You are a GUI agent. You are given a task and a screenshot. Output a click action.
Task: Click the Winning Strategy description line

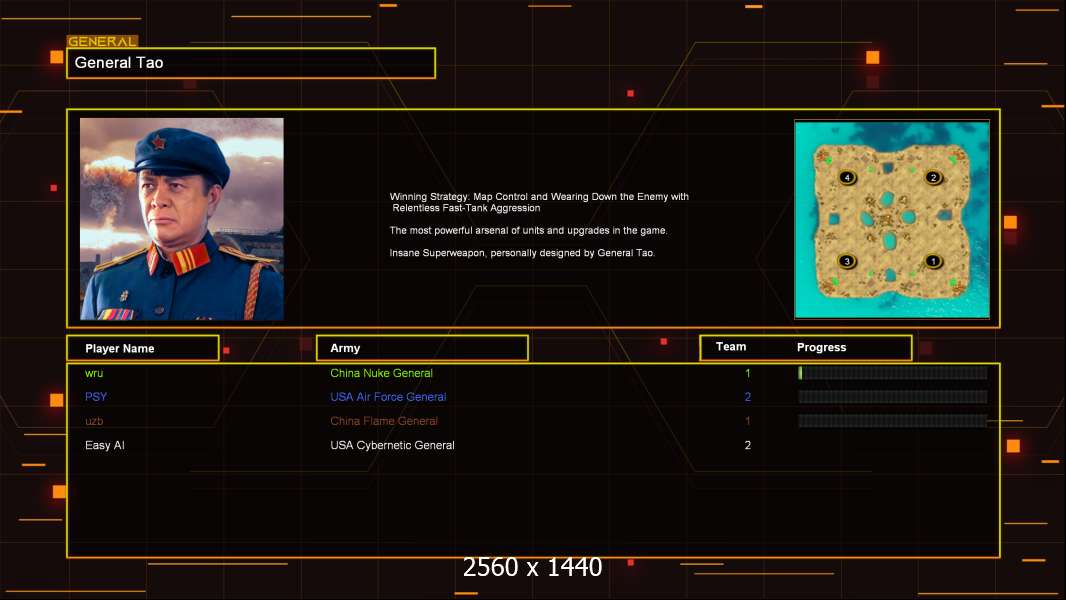539,202
